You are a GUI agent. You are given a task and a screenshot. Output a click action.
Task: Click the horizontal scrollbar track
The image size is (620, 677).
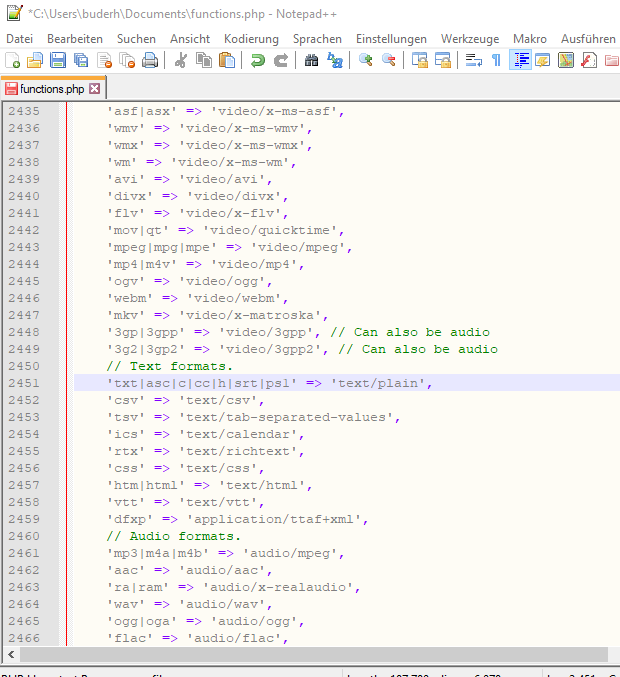(313, 655)
